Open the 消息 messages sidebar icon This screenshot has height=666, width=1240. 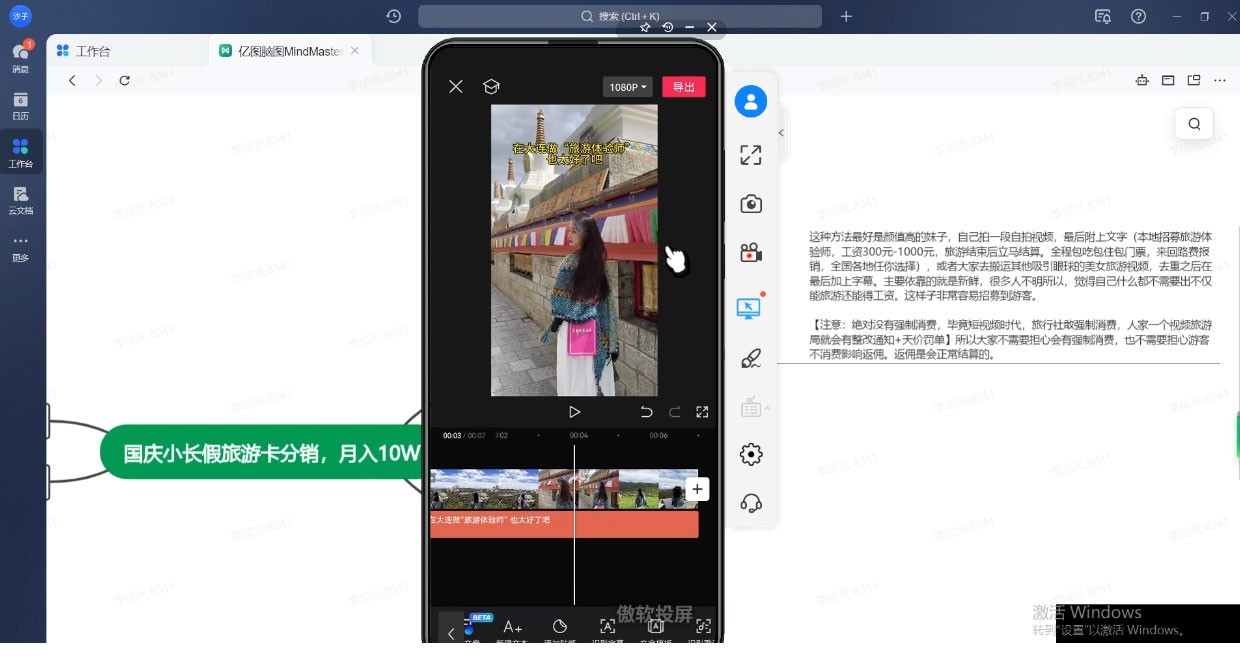(21, 58)
